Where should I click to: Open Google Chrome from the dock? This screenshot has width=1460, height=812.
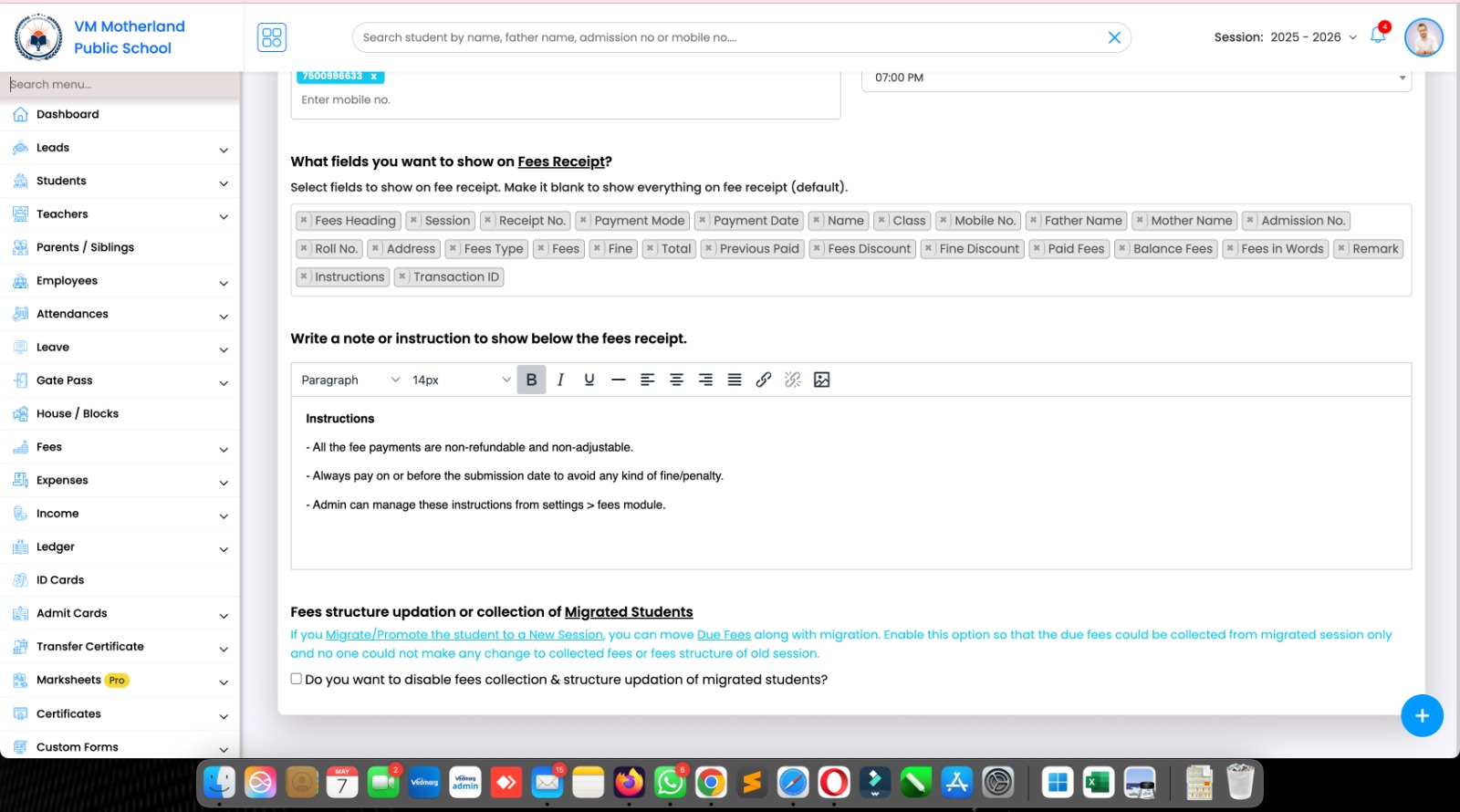[711, 783]
